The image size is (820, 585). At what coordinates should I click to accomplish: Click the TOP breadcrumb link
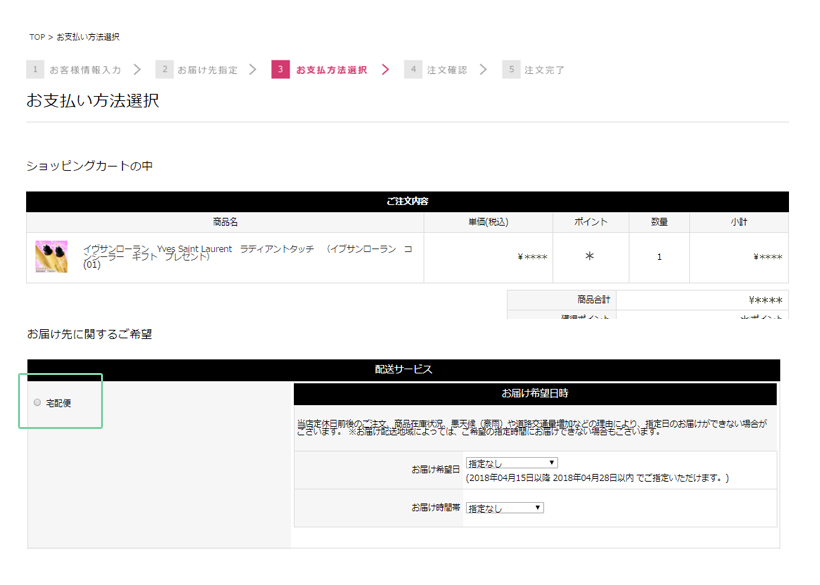point(37,37)
